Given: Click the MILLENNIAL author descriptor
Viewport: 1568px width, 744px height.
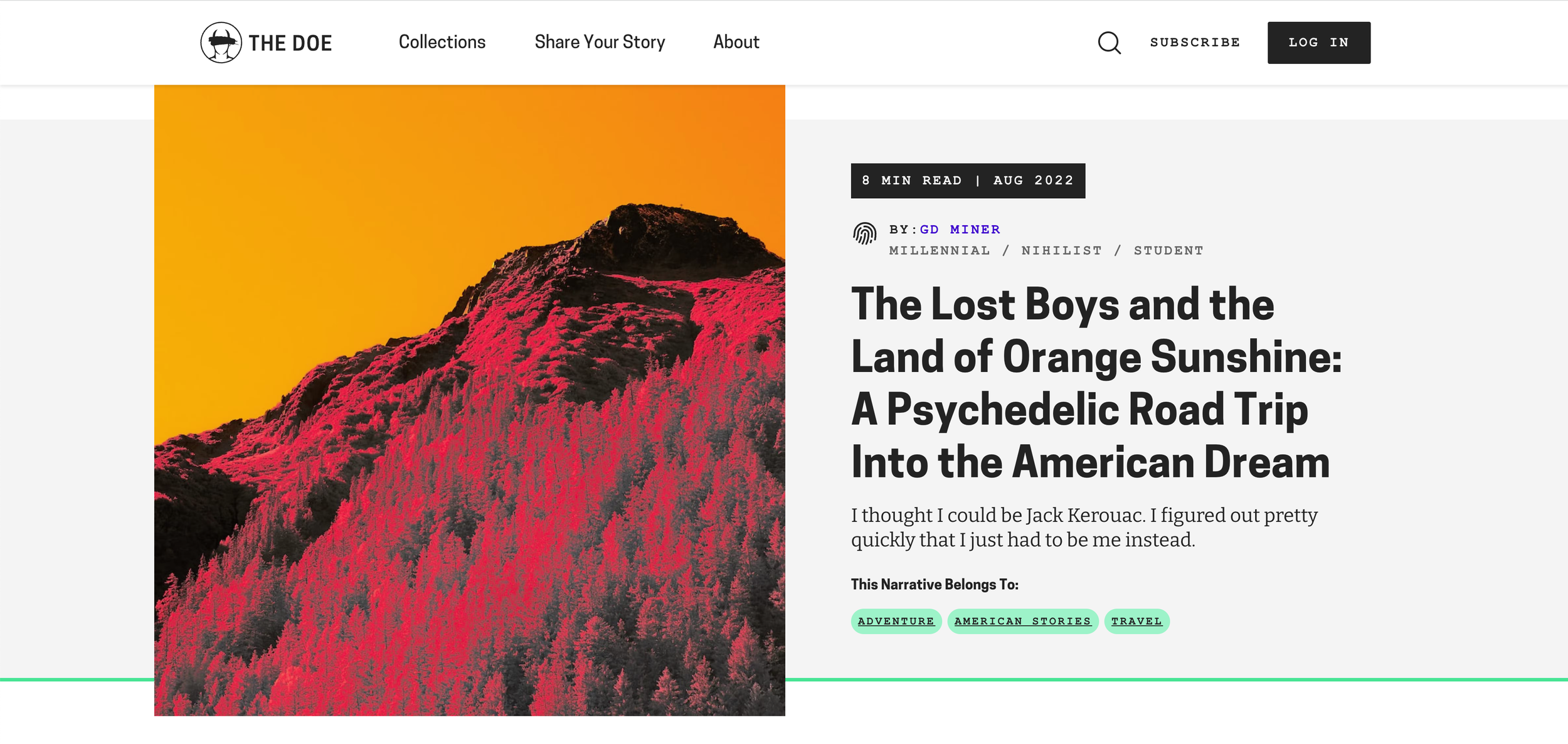Looking at the screenshot, I should point(940,250).
